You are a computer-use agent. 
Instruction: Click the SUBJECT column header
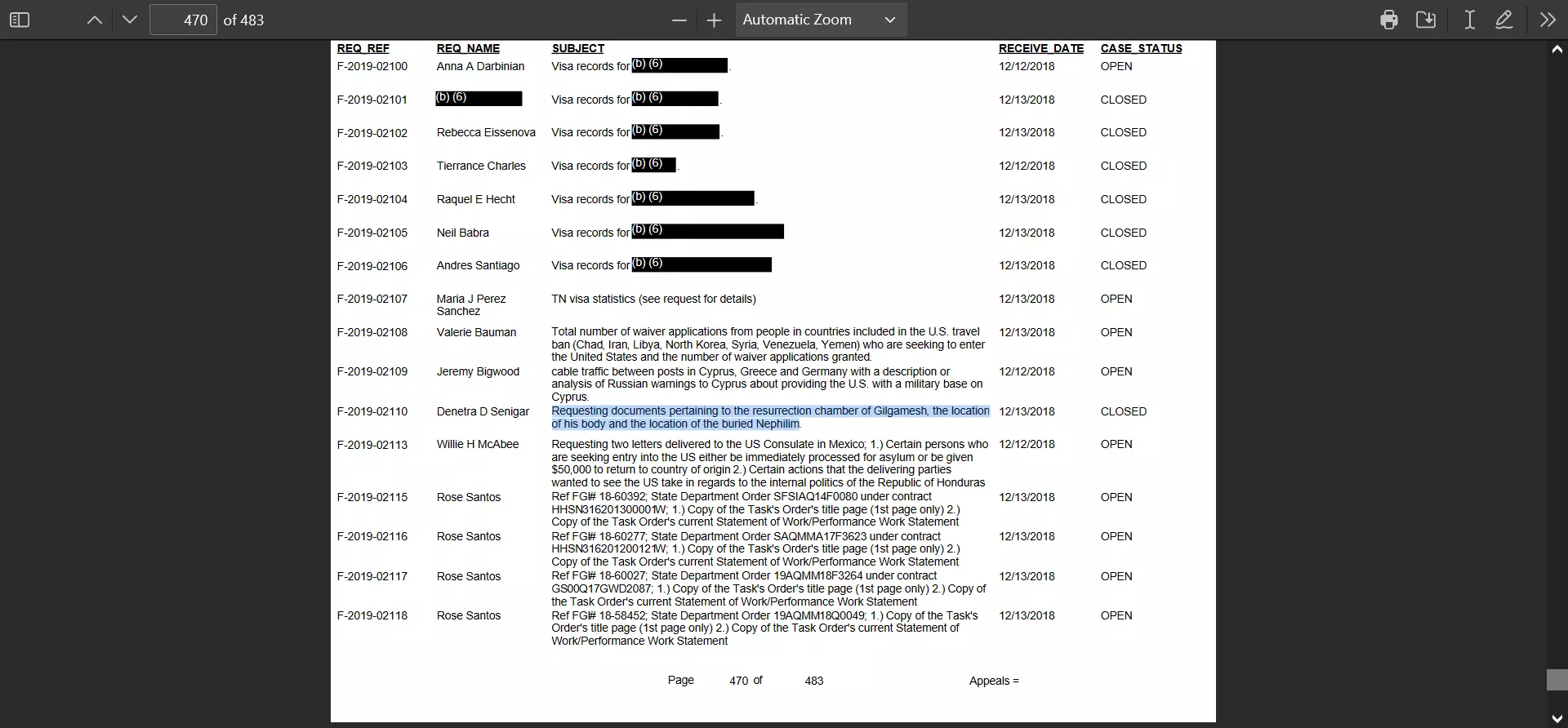tap(577, 48)
